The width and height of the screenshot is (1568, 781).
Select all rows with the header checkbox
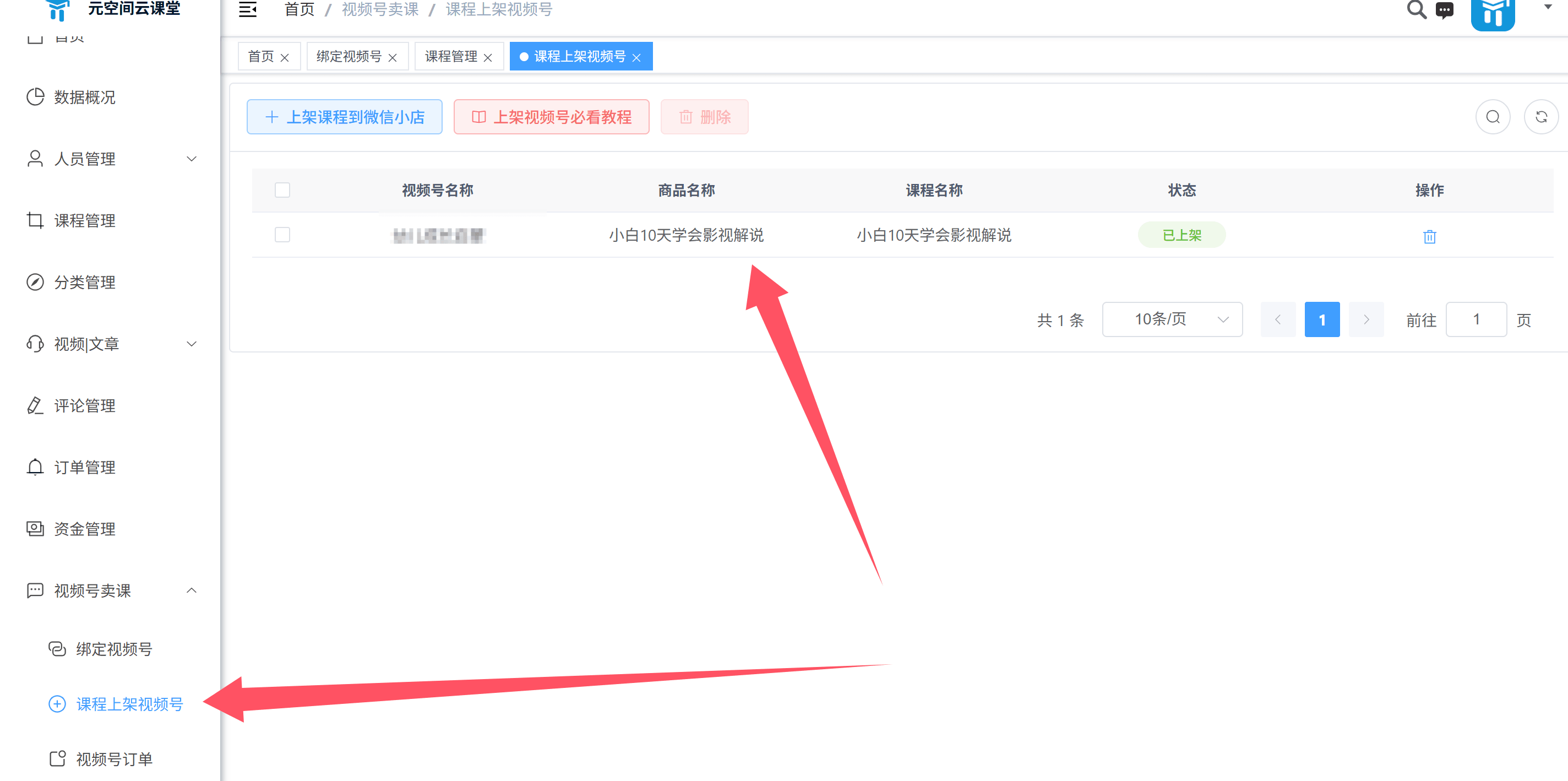pos(282,190)
